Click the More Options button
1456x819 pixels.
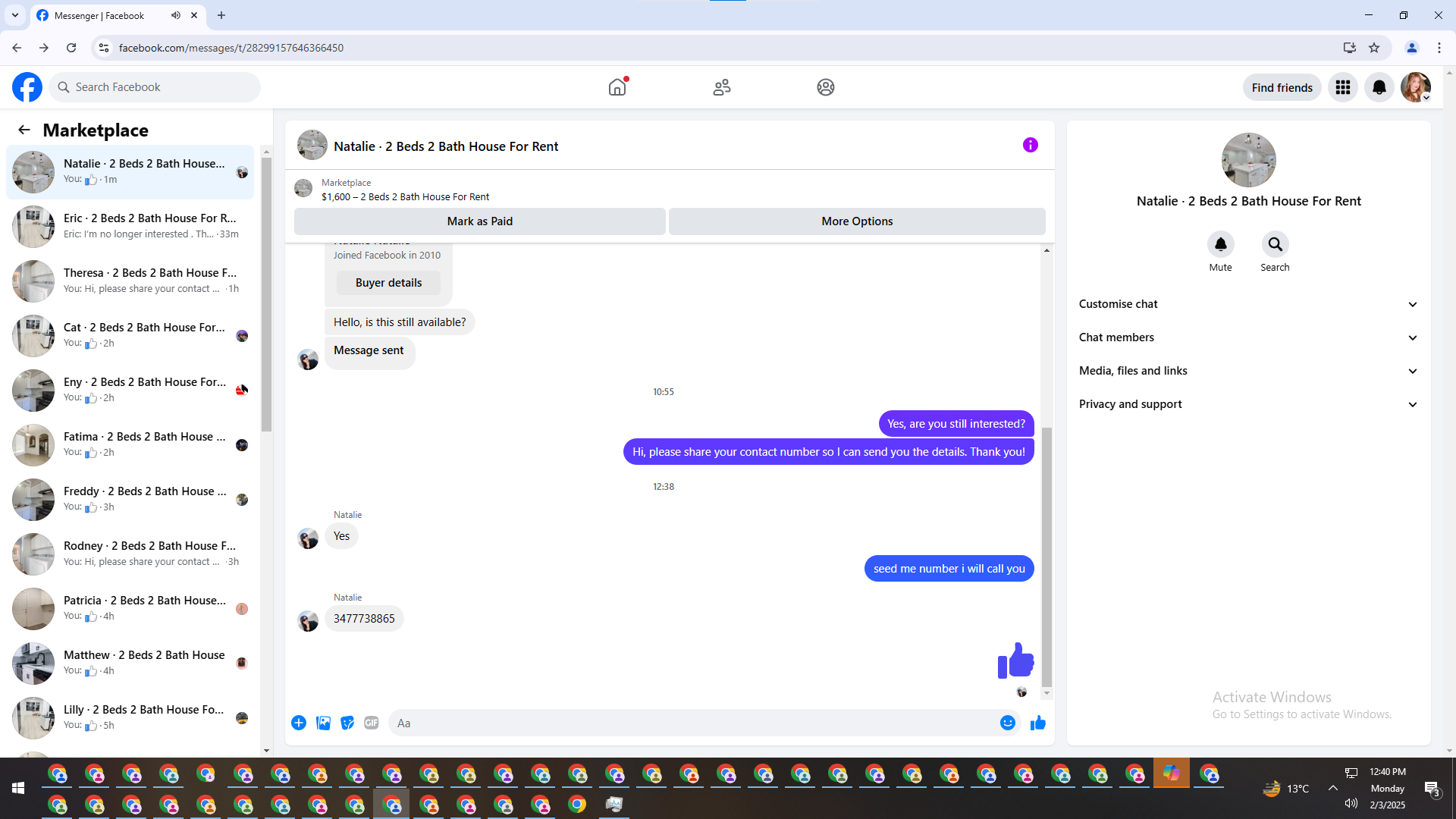click(x=857, y=221)
